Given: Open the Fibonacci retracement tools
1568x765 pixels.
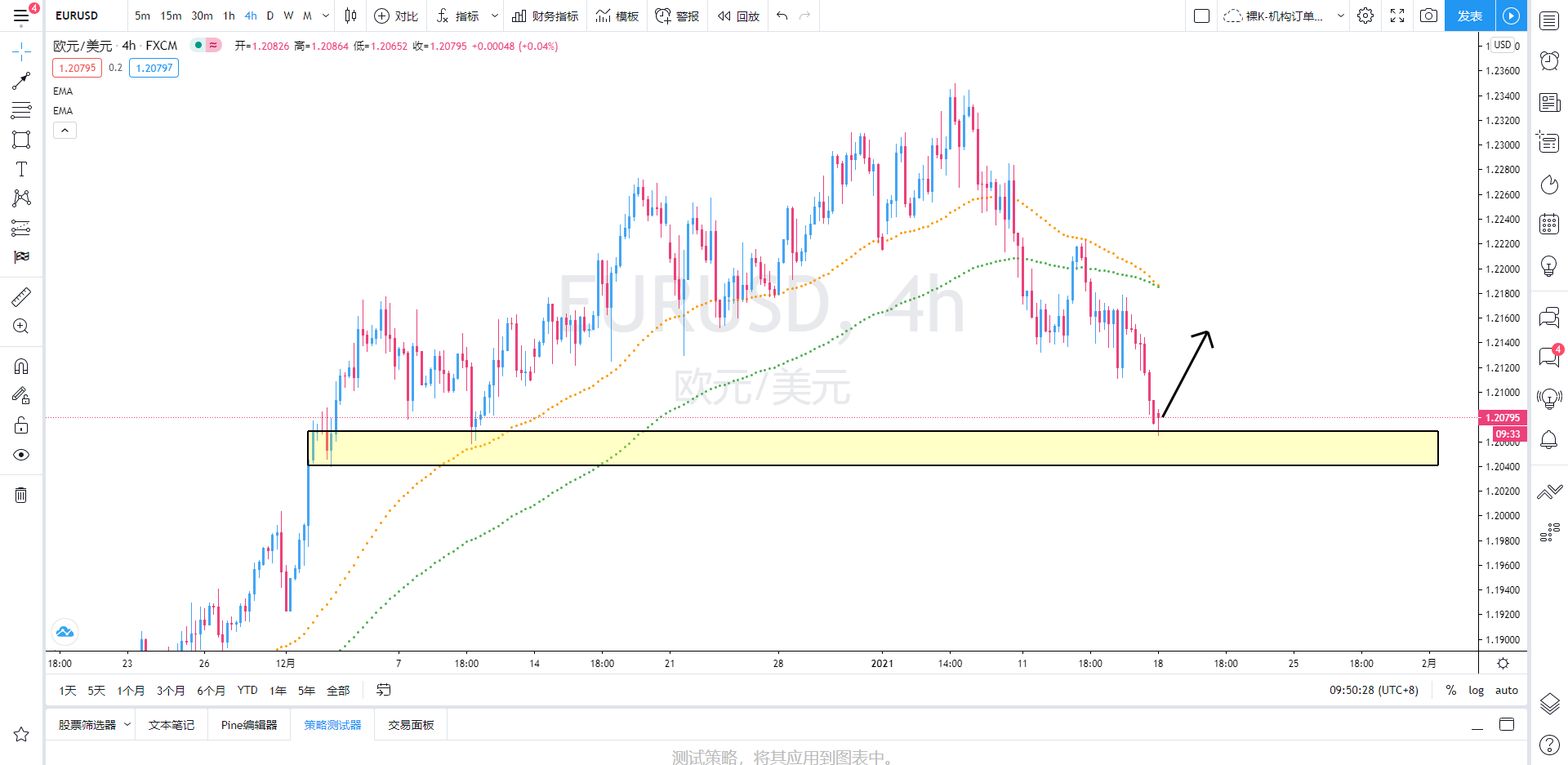Looking at the screenshot, I should point(21,110).
